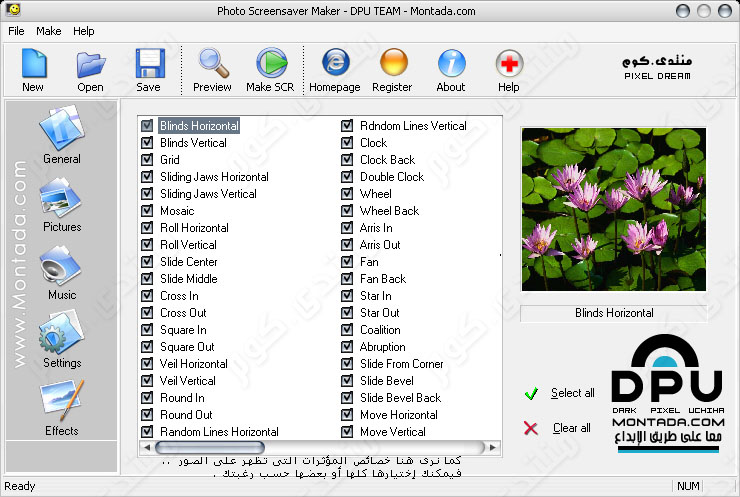Click the Select all button
Image resolution: width=740 pixels, height=497 pixels.
click(x=572, y=393)
